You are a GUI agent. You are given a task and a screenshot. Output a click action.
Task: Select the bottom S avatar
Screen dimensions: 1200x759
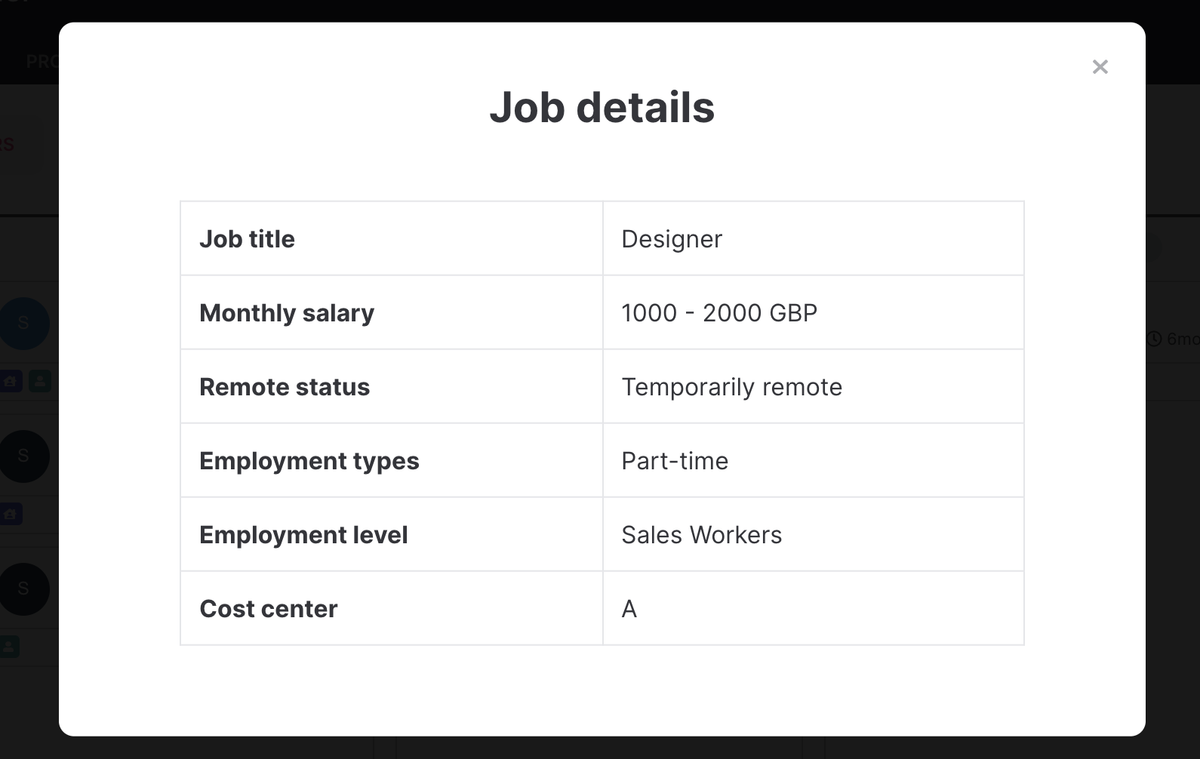pos(24,589)
